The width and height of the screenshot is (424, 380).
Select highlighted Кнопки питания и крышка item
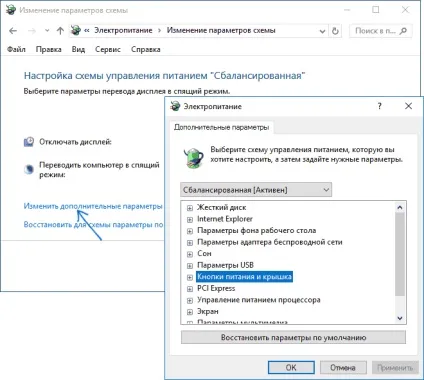(244, 277)
